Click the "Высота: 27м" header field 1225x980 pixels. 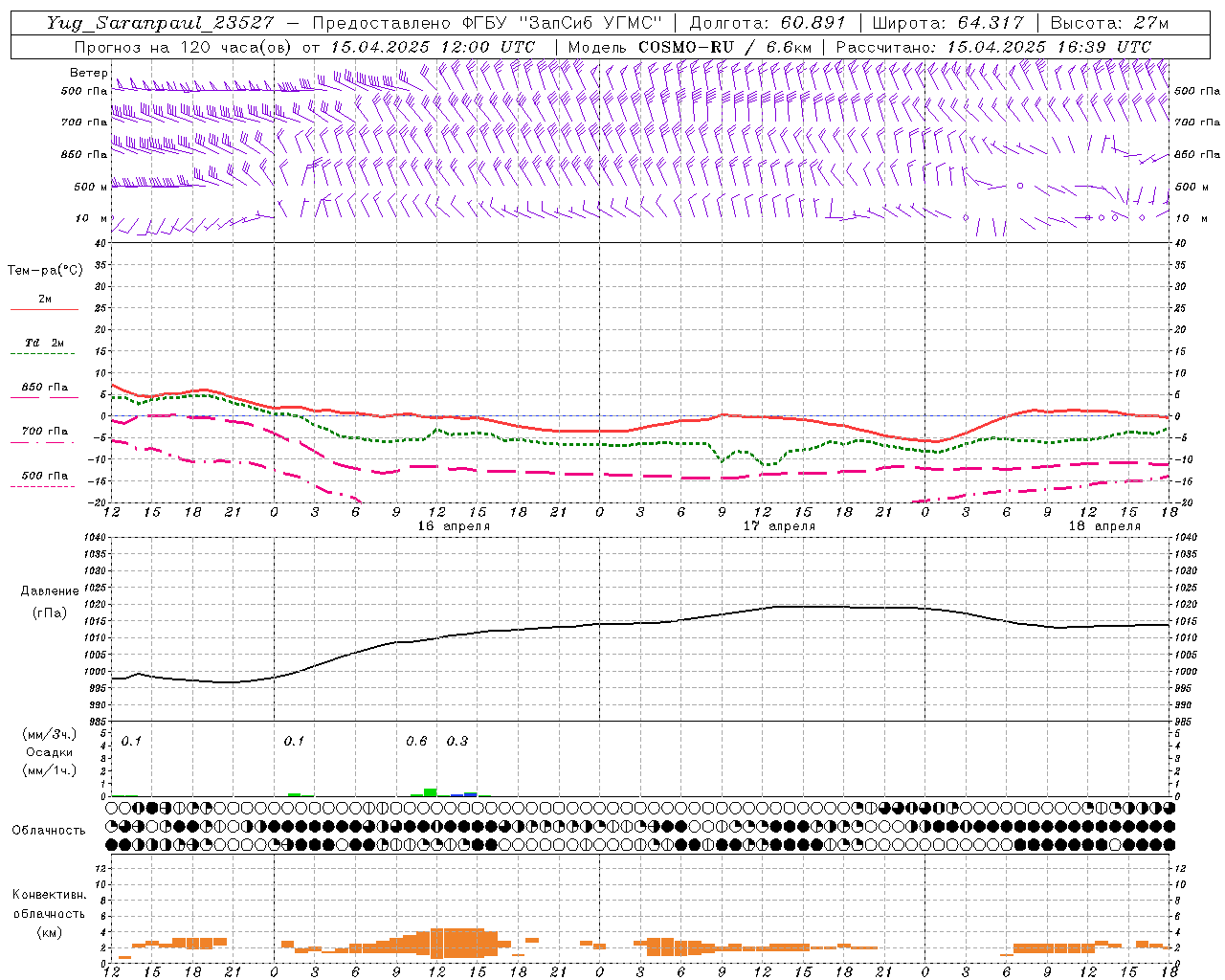click(1109, 23)
